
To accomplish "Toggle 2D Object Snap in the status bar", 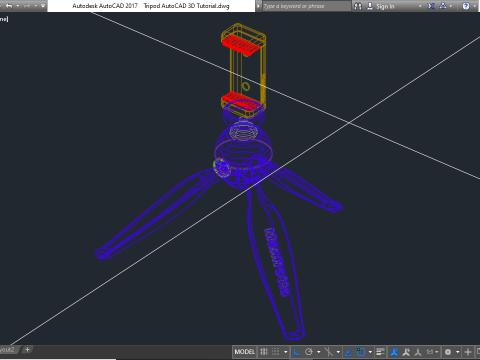I will tap(361, 352).
